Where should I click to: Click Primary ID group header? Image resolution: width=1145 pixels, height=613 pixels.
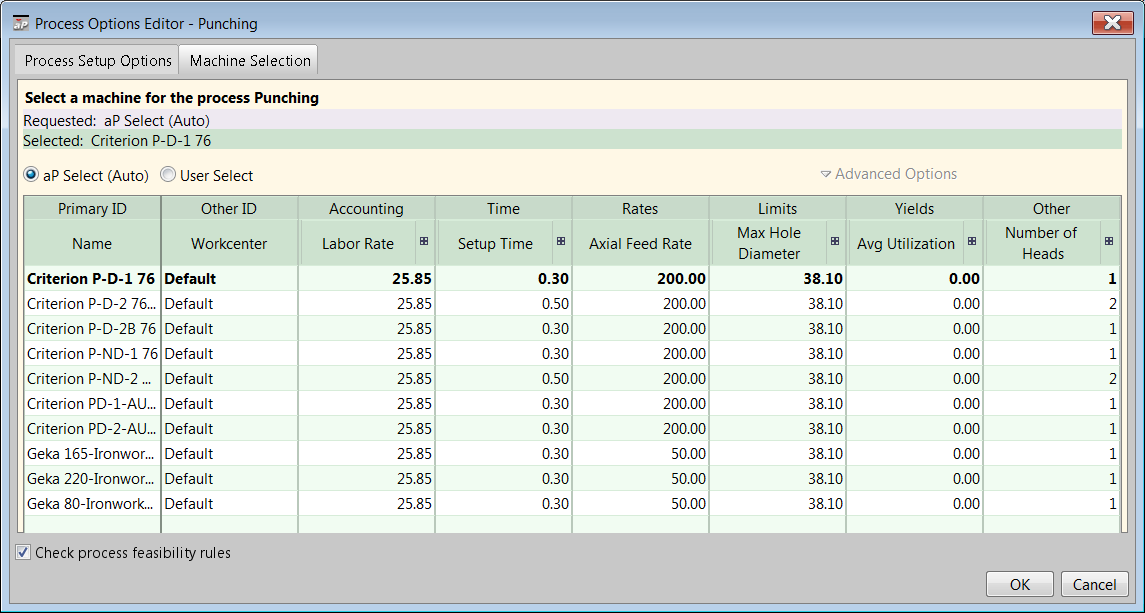tap(92, 208)
